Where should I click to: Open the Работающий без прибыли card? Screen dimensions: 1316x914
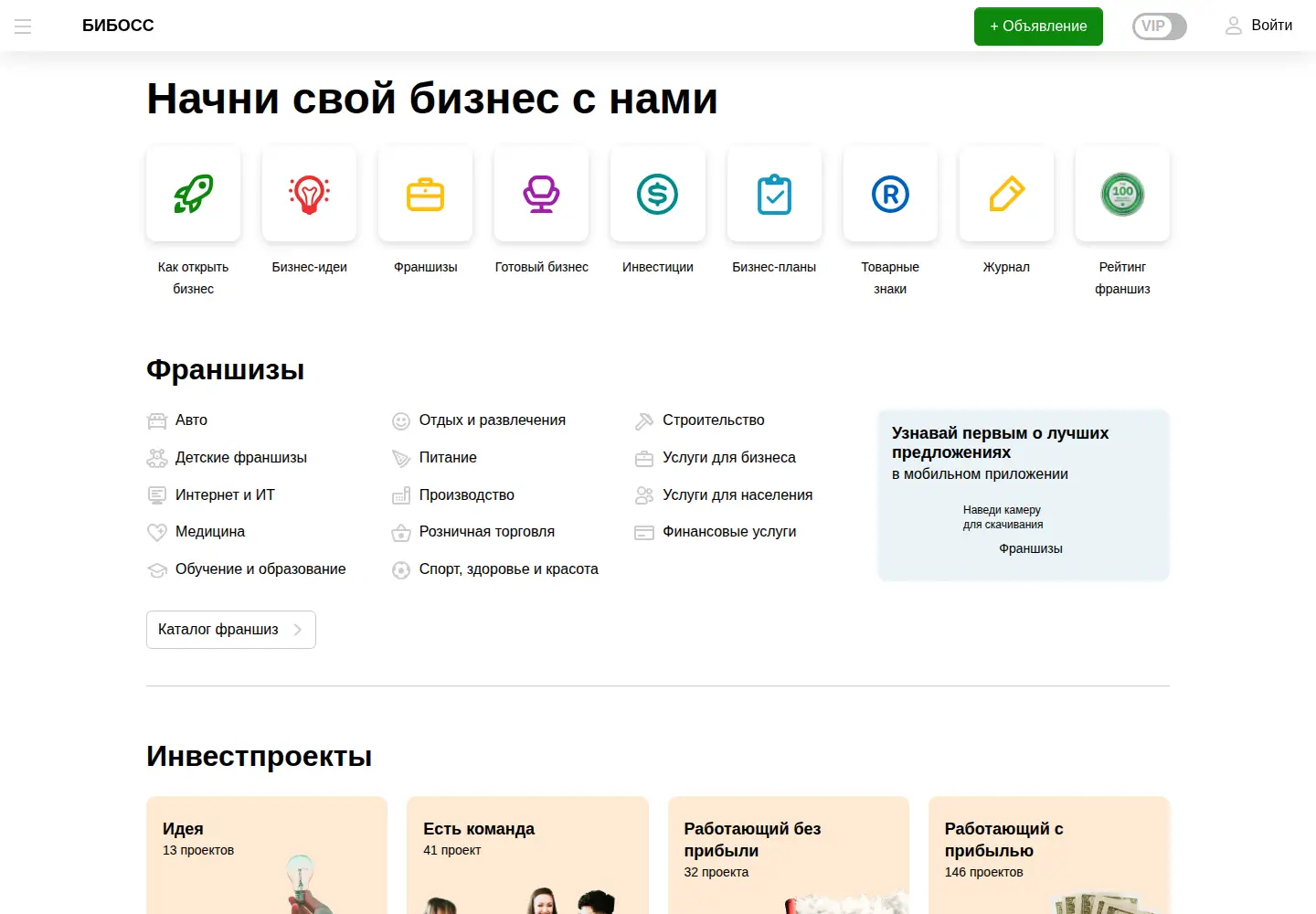coord(789,856)
